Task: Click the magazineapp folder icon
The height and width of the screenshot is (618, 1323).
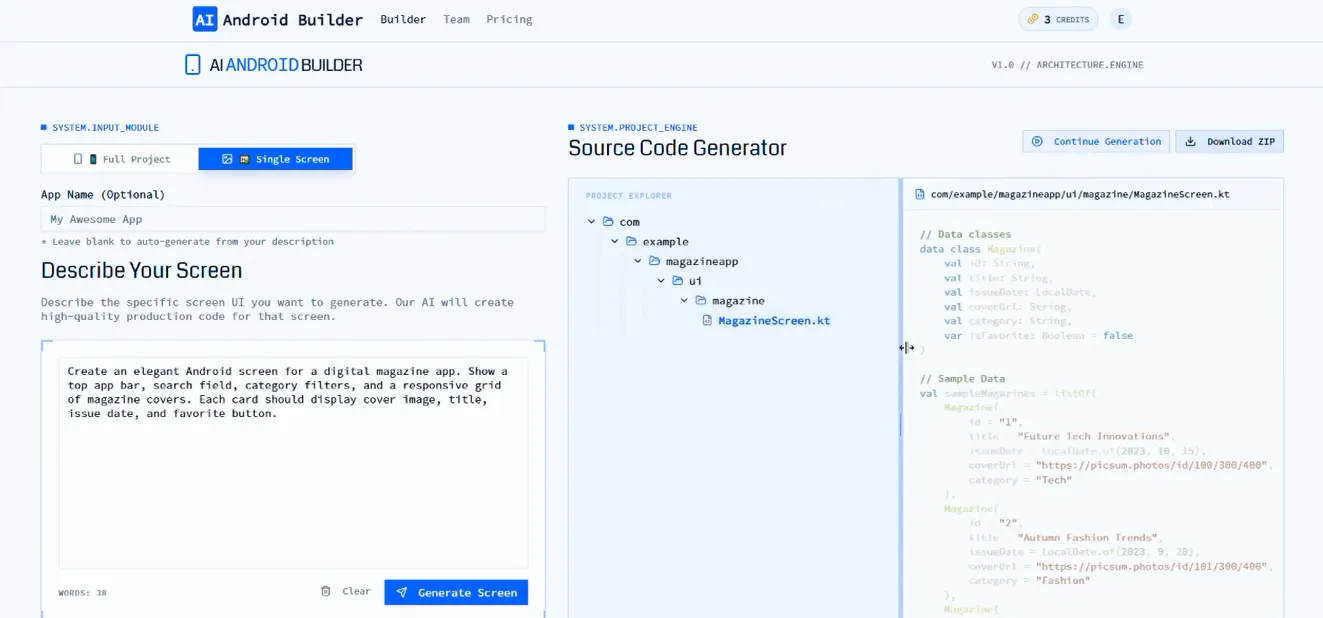Action: click(654, 261)
